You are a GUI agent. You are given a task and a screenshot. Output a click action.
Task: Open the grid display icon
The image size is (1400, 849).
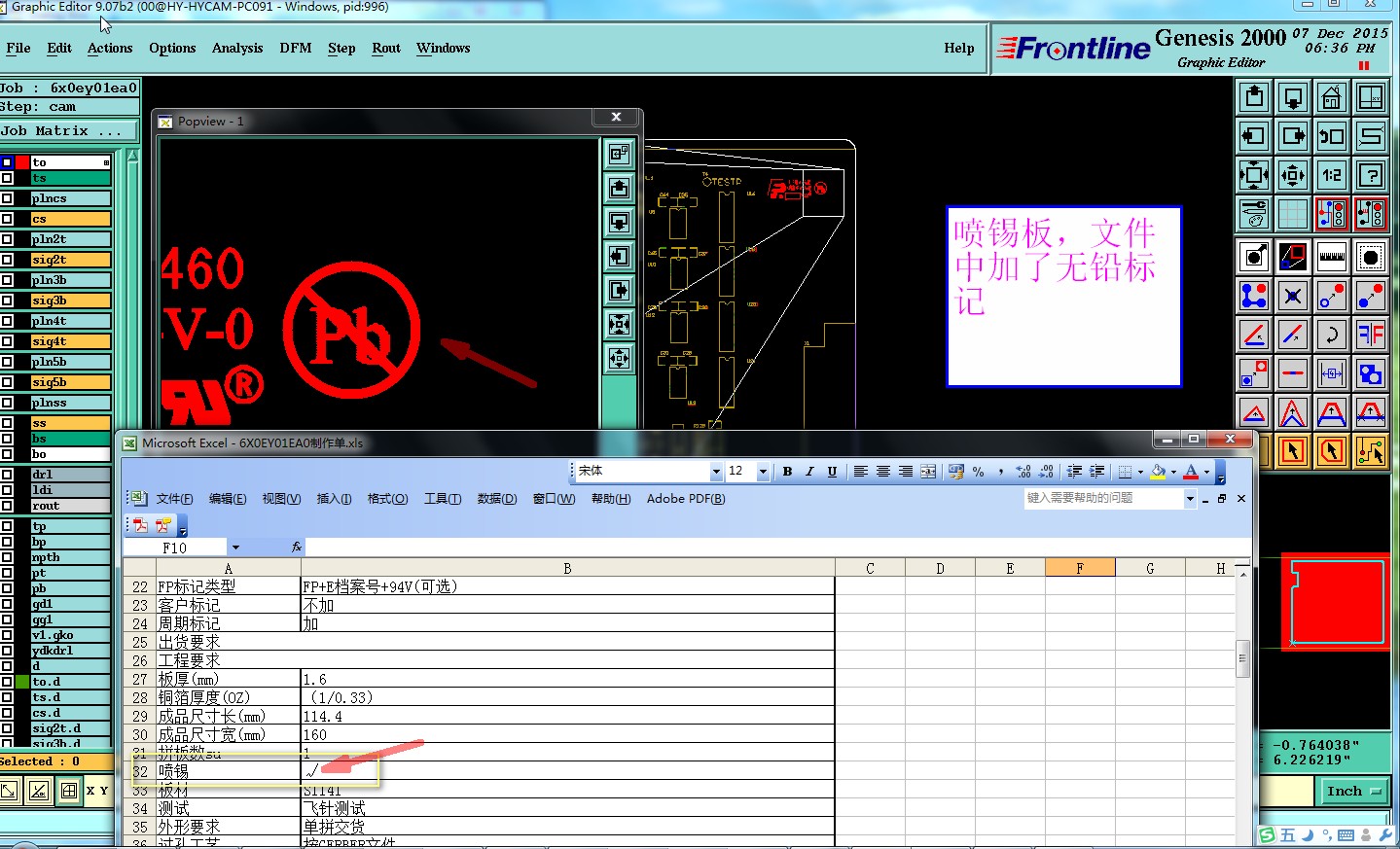click(1293, 214)
